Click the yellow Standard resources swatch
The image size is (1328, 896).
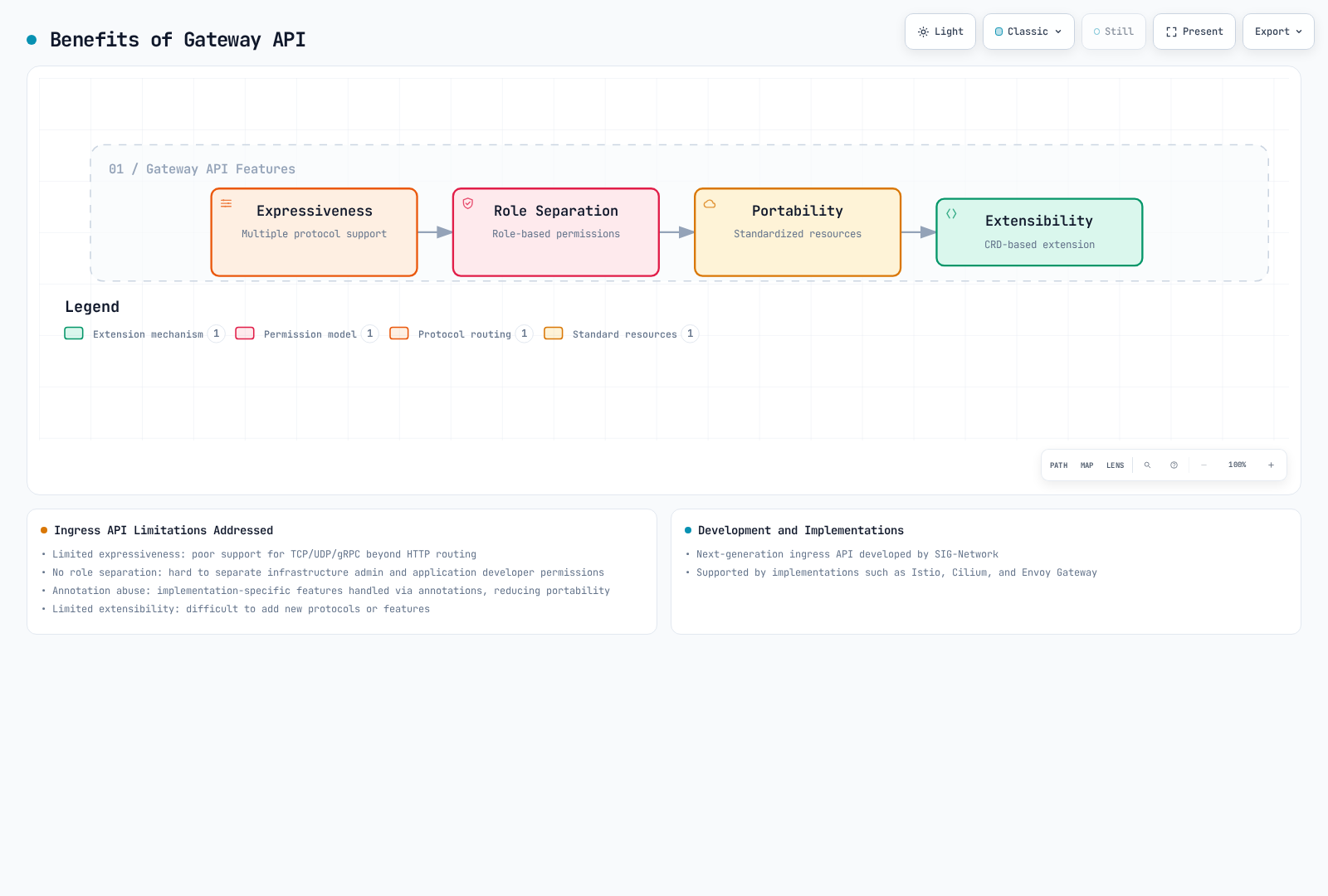[554, 334]
